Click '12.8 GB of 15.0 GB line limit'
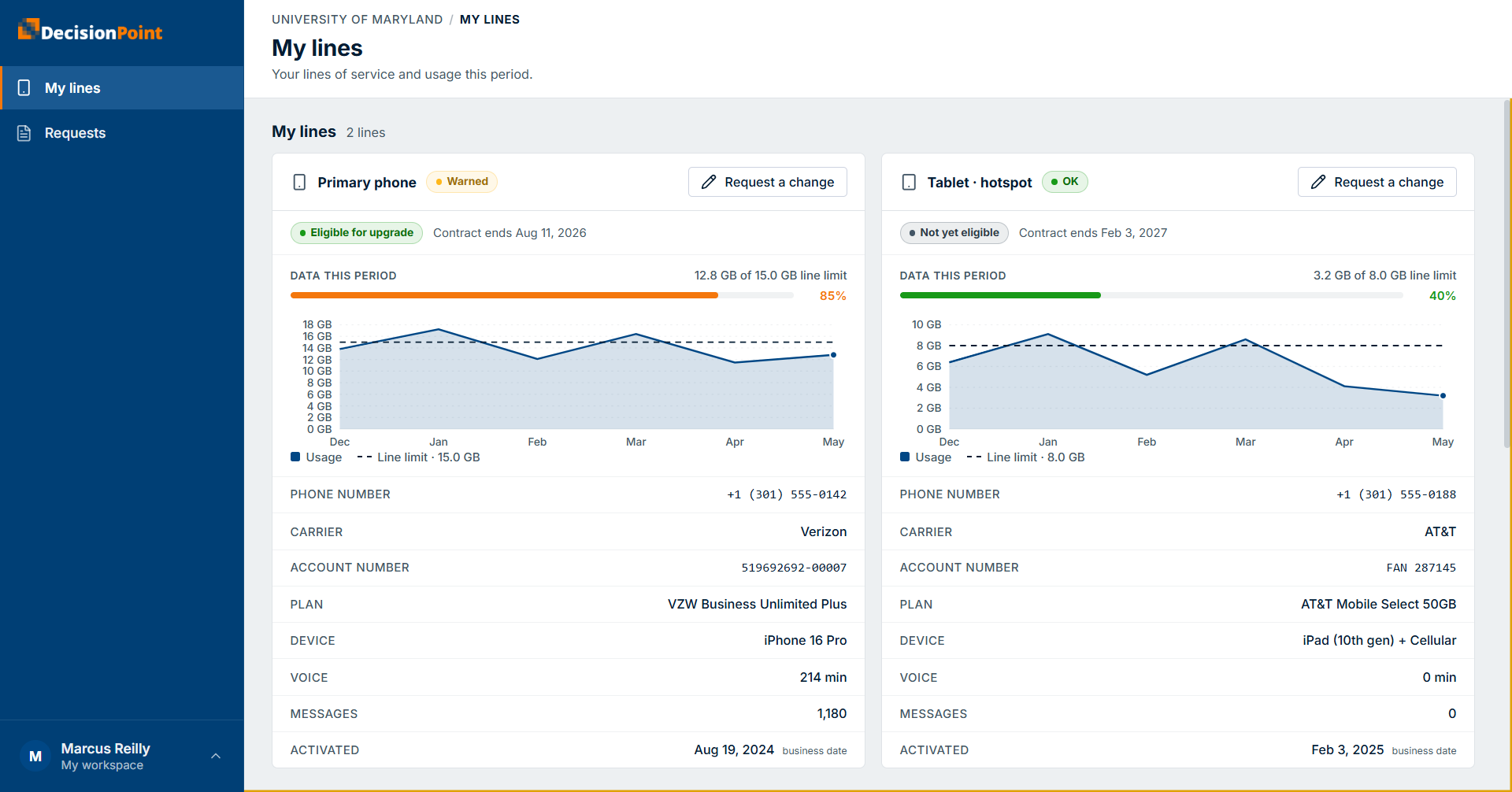Viewport: 1512px width, 792px height. [770, 275]
